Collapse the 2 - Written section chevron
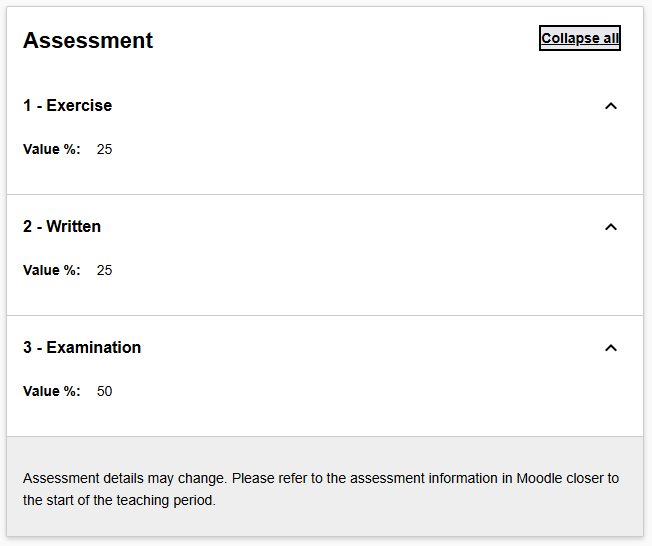The height and width of the screenshot is (546, 652). 611,227
